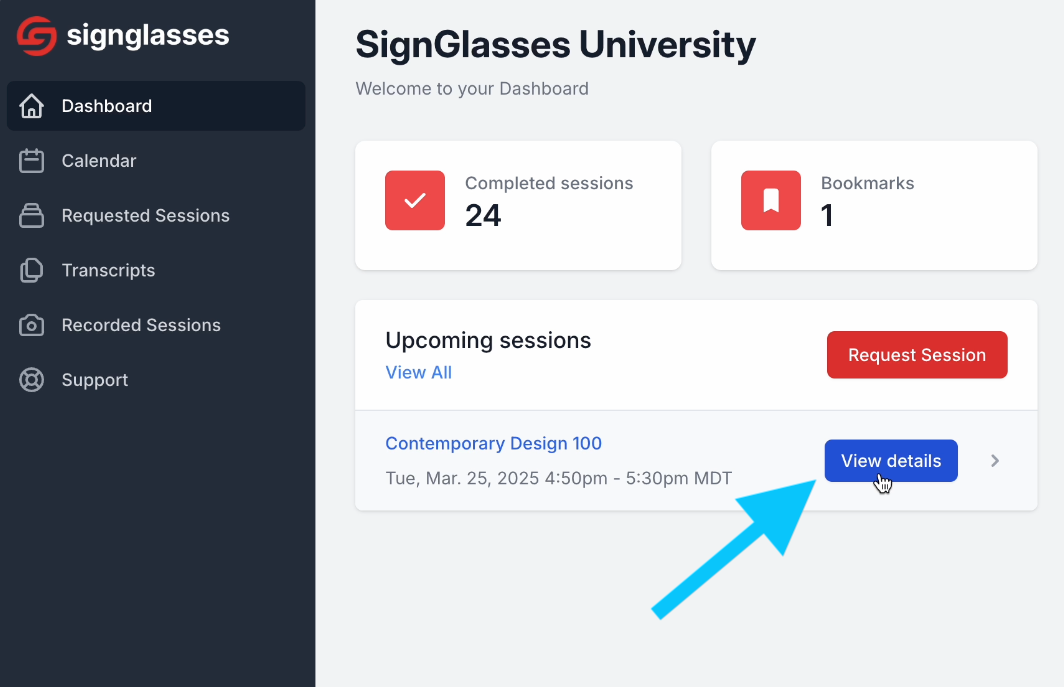Open Transcripts label in sidebar
The width and height of the screenshot is (1064, 687).
pyautogui.click(x=109, y=270)
